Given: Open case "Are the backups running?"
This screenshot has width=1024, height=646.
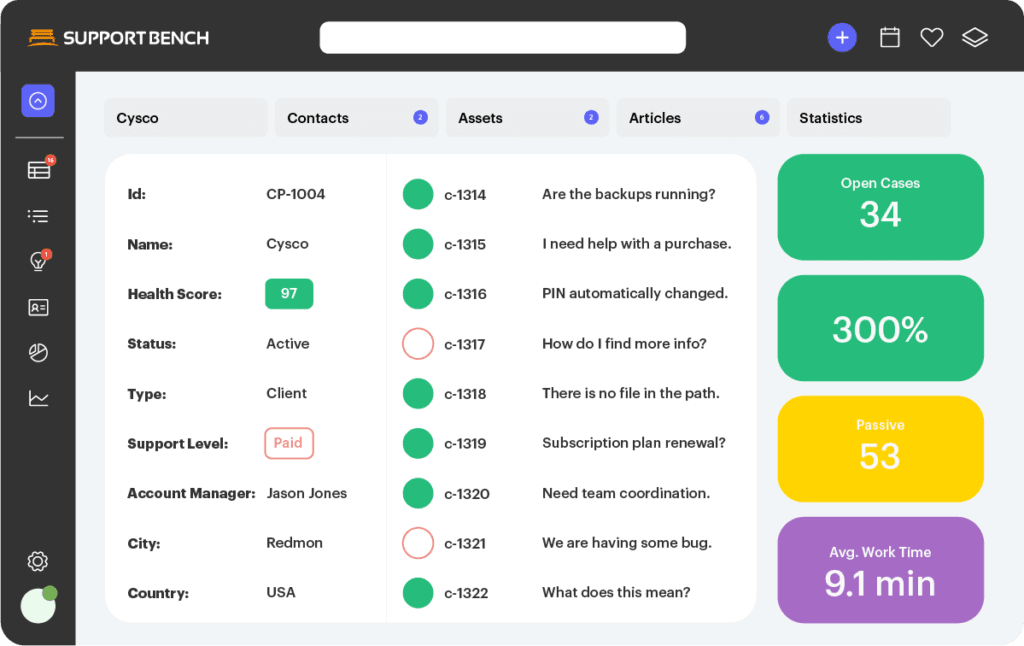Looking at the screenshot, I should click(628, 194).
